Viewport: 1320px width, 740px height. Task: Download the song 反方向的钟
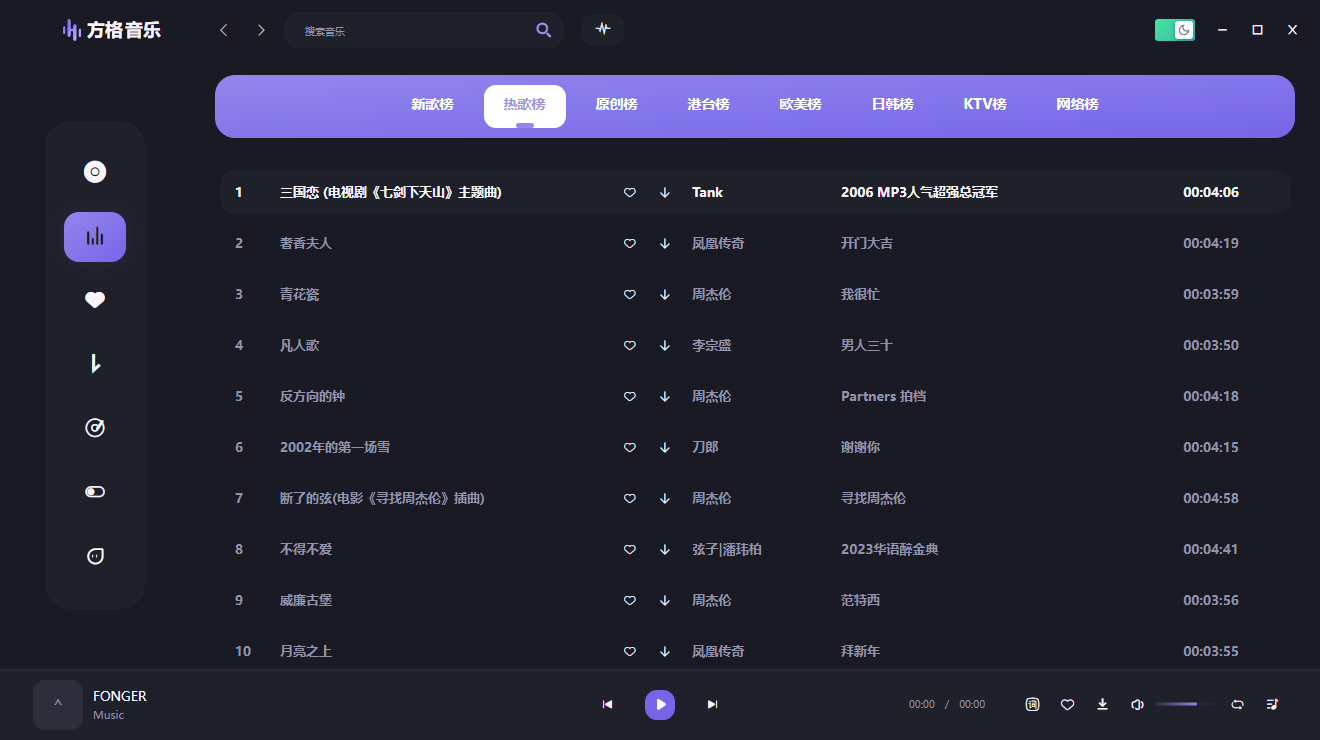coord(664,396)
